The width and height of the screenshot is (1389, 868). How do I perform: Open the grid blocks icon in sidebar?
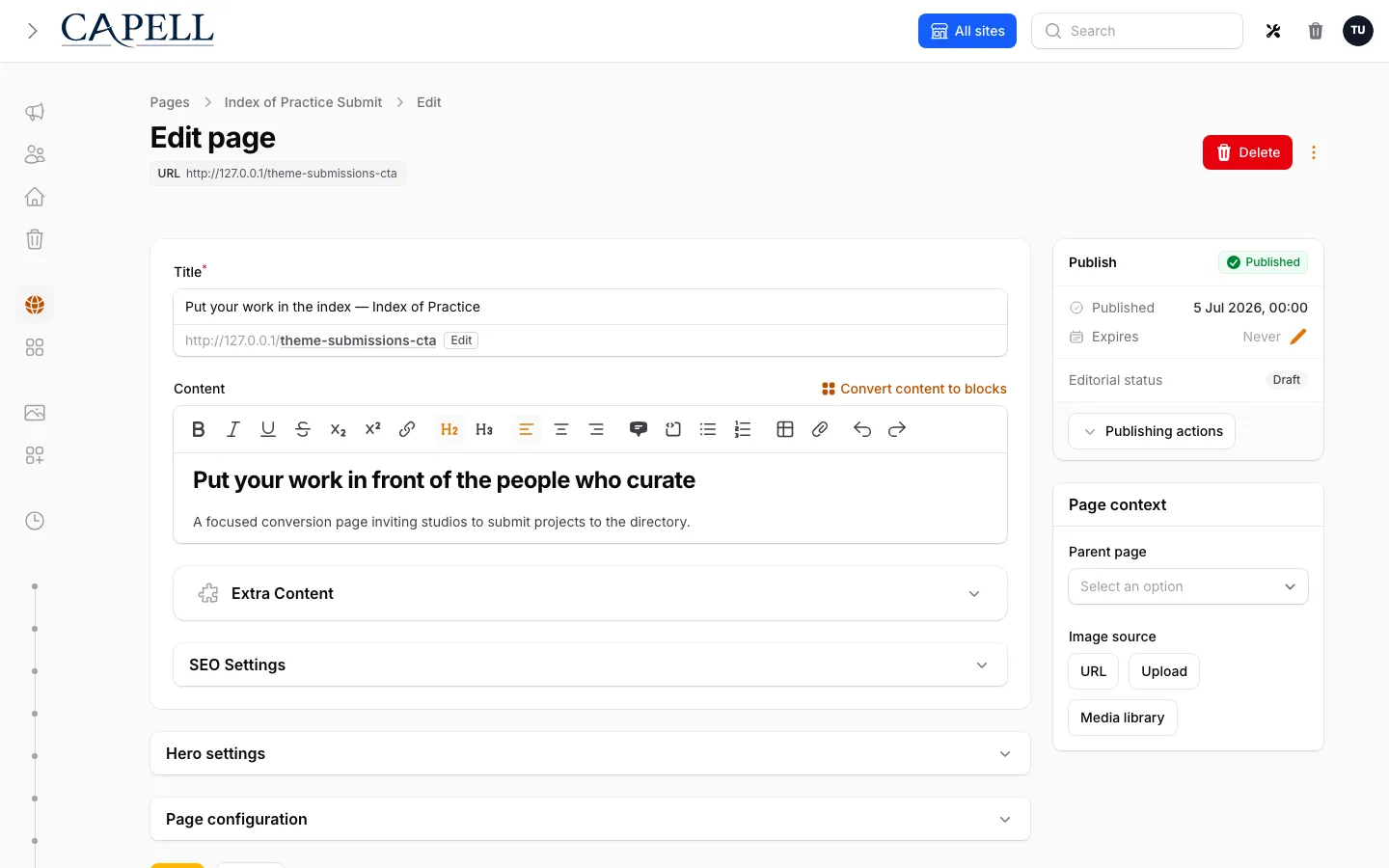[35, 347]
